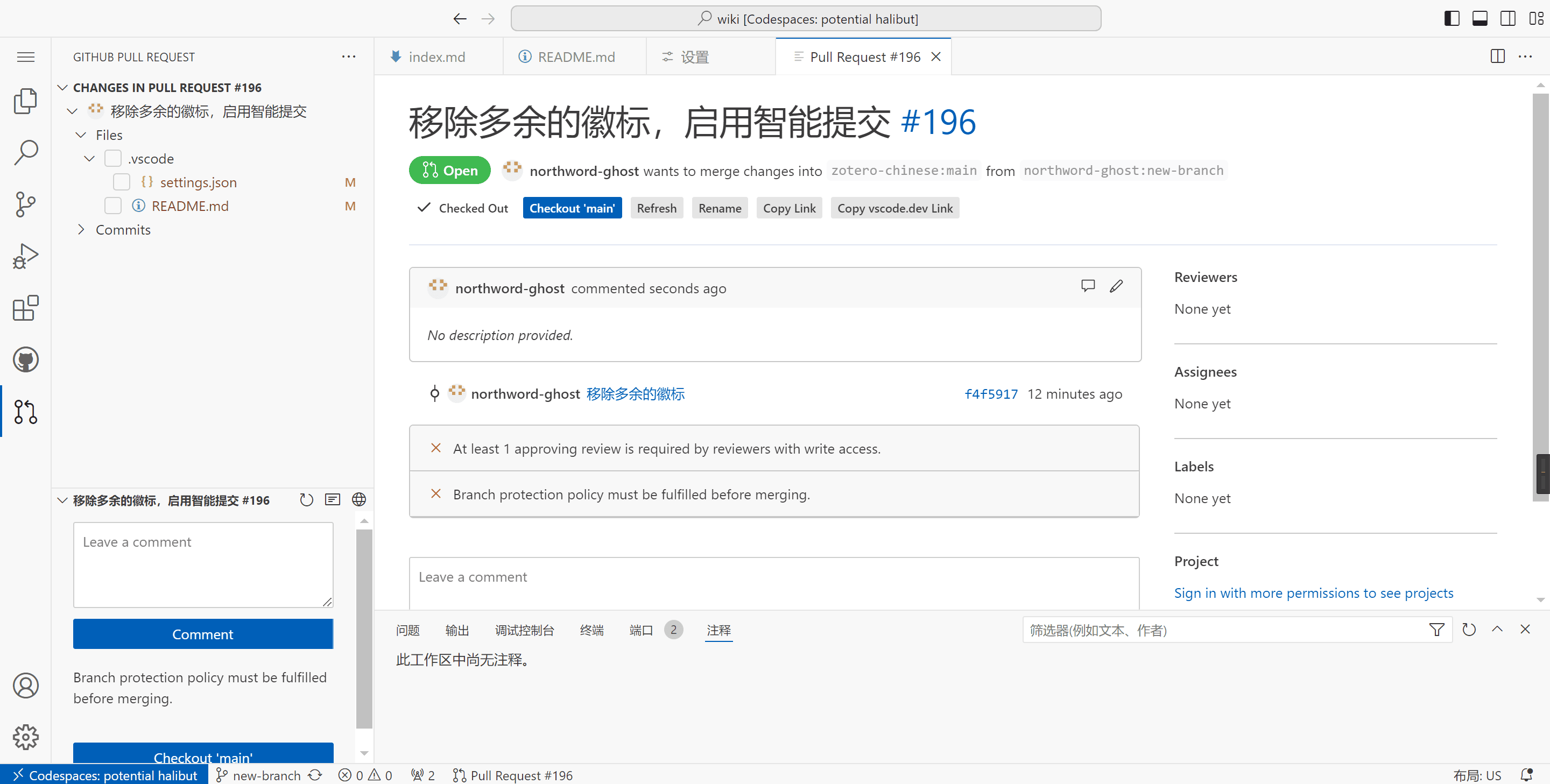Open the Run and Debug view
1550x784 pixels.
pyautogui.click(x=25, y=255)
